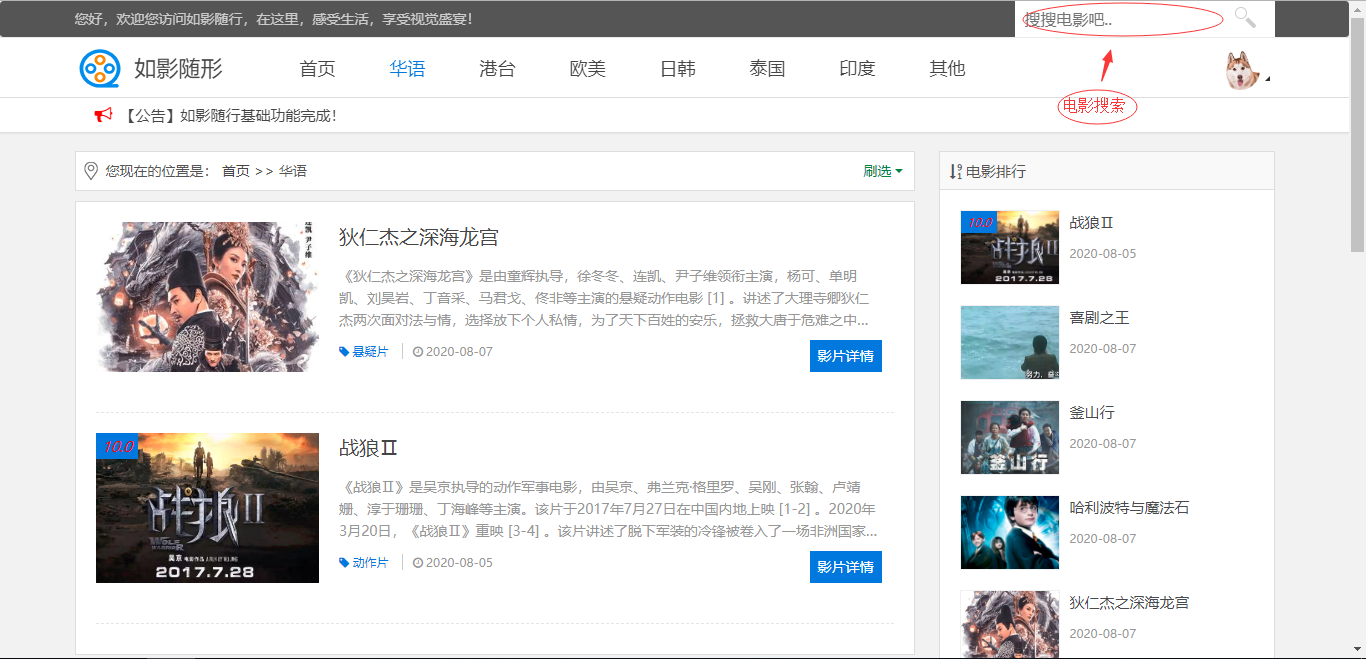Image resolution: width=1366 pixels, height=659 pixels.
Task: Open 战狼Ⅱ in the ranking sidebar
Action: point(1091,223)
